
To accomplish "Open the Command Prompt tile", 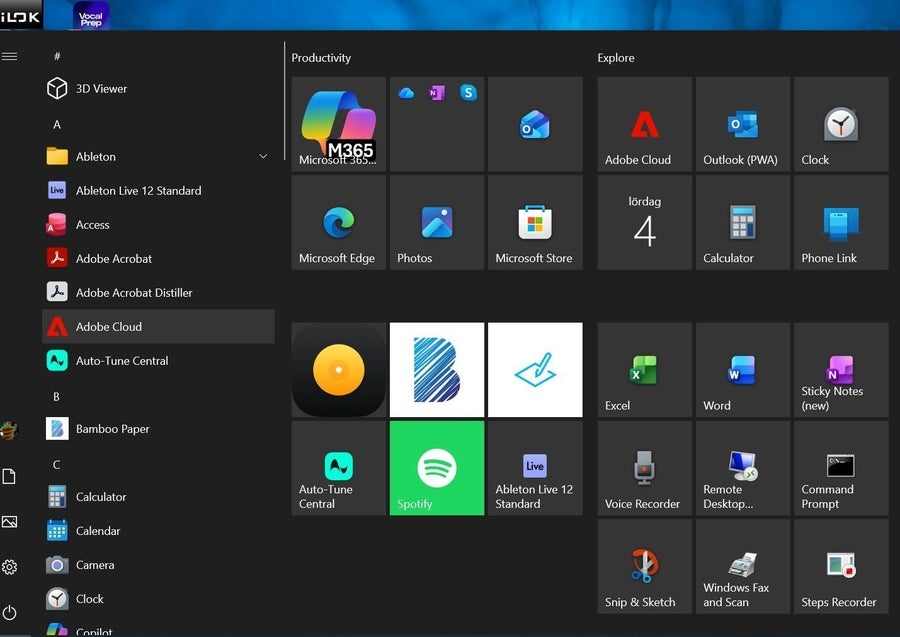I will click(841, 468).
